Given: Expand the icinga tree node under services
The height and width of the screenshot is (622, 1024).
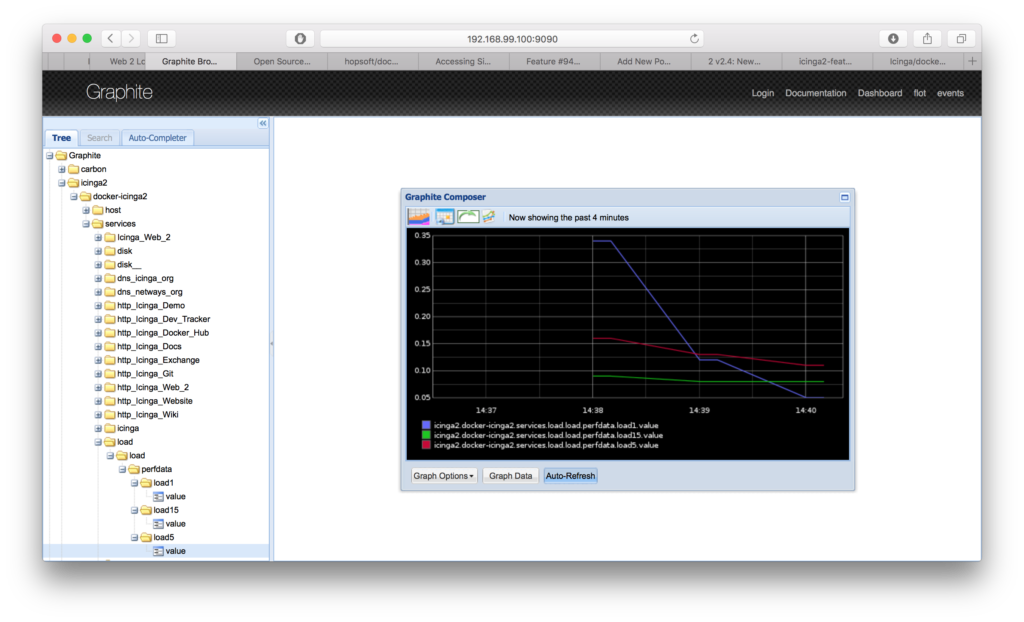Looking at the screenshot, I should coord(98,429).
